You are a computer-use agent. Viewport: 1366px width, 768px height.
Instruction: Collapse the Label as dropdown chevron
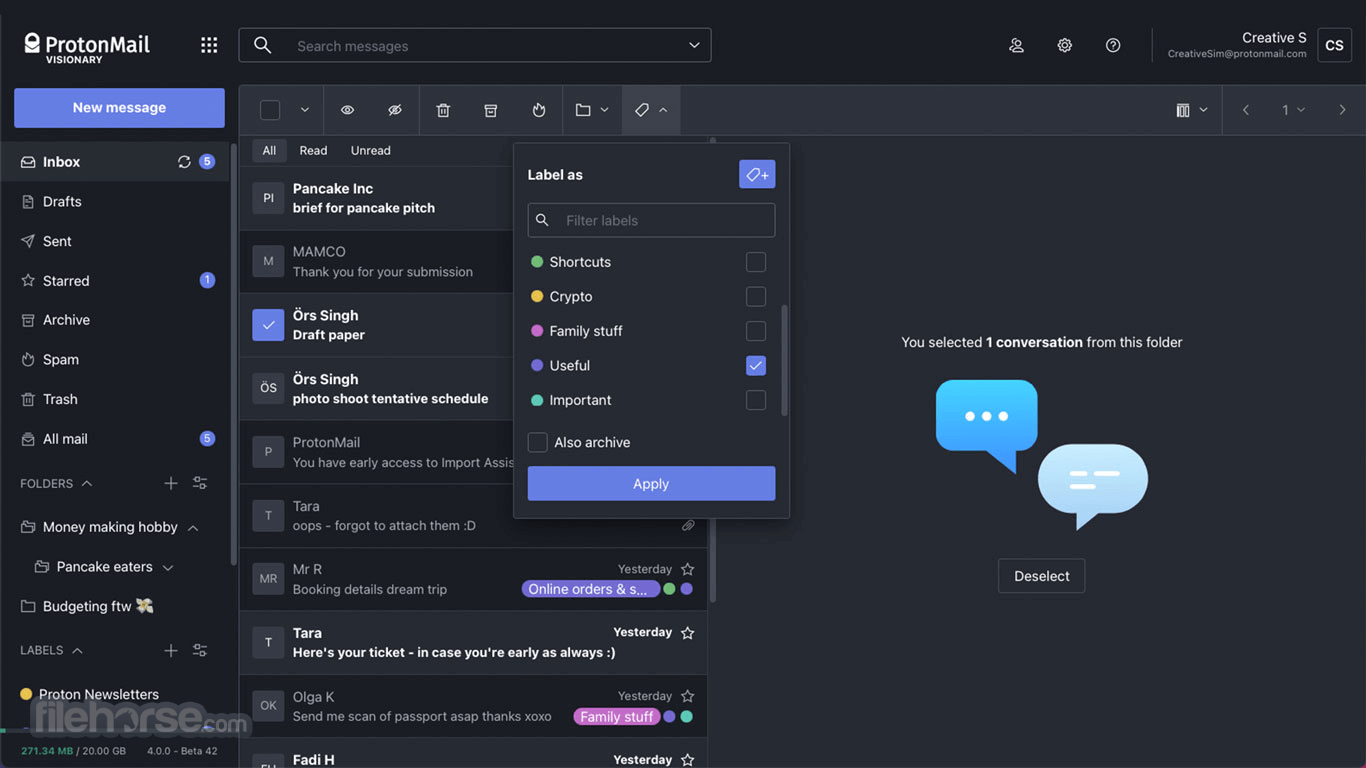(x=663, y=110)
